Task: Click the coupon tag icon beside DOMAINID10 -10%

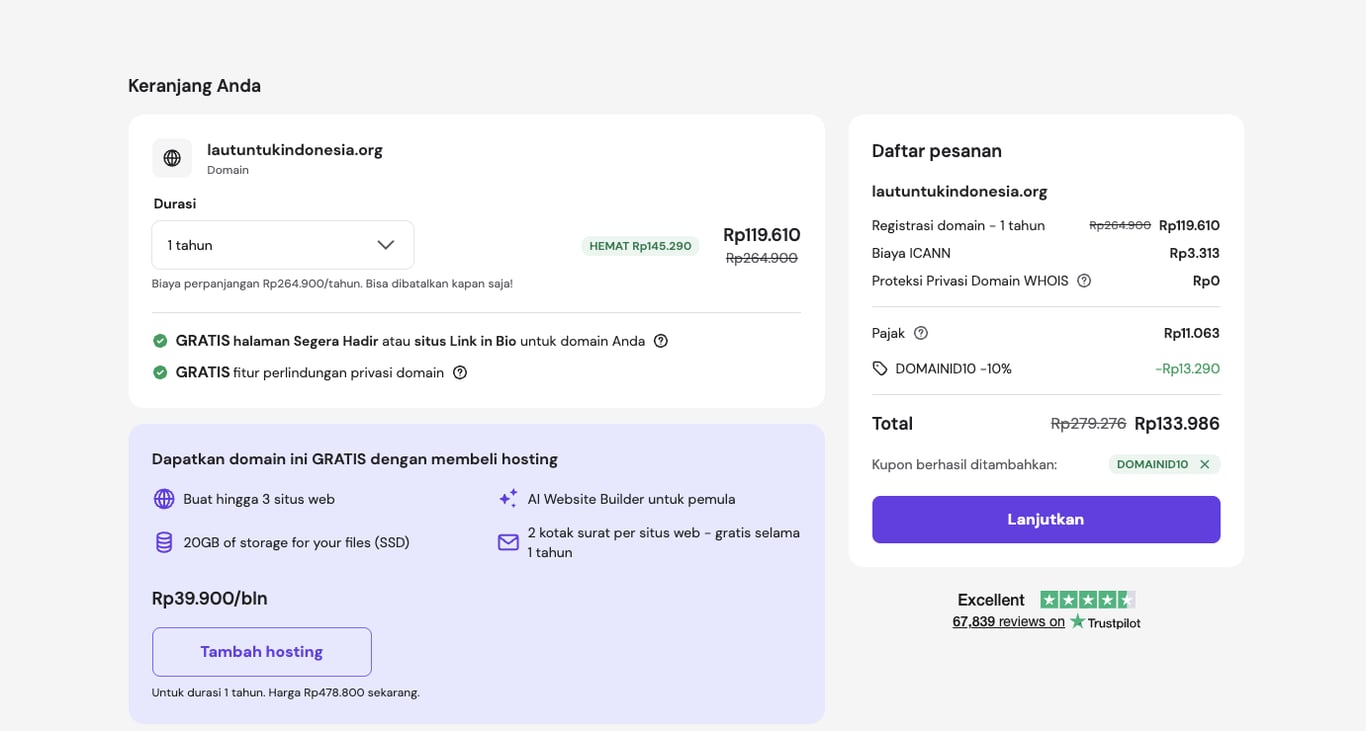Action: 880,368
